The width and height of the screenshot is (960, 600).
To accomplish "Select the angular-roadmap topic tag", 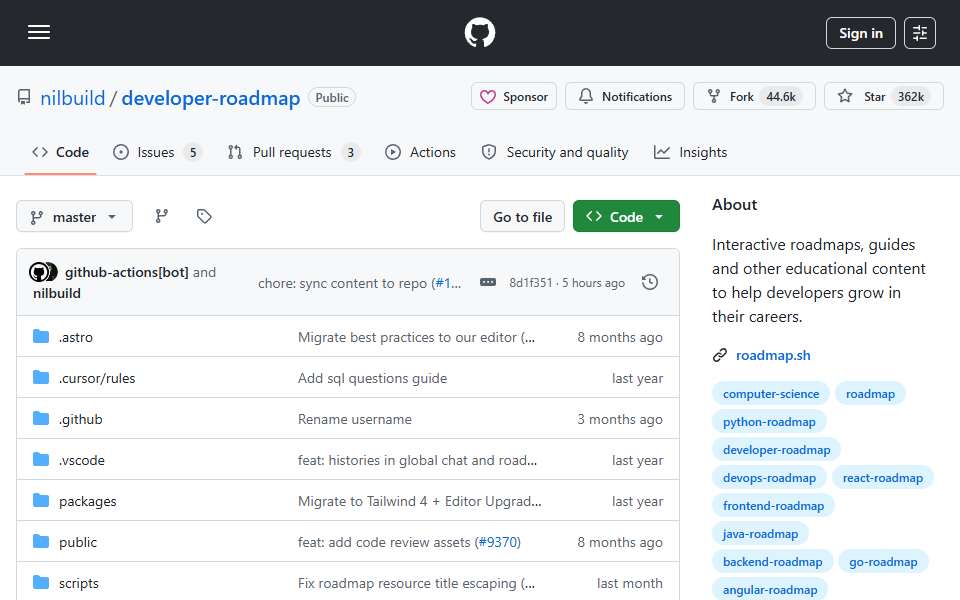I will (770, 590).
